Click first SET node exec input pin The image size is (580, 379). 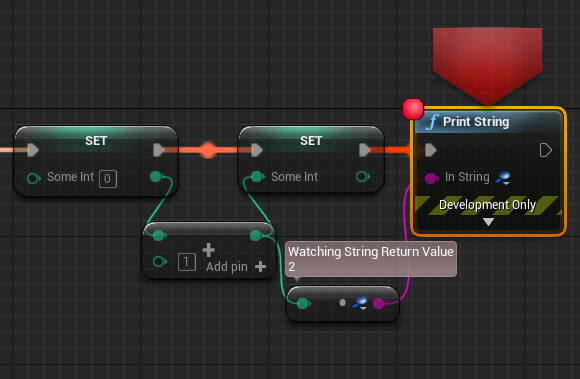(33, 150)
